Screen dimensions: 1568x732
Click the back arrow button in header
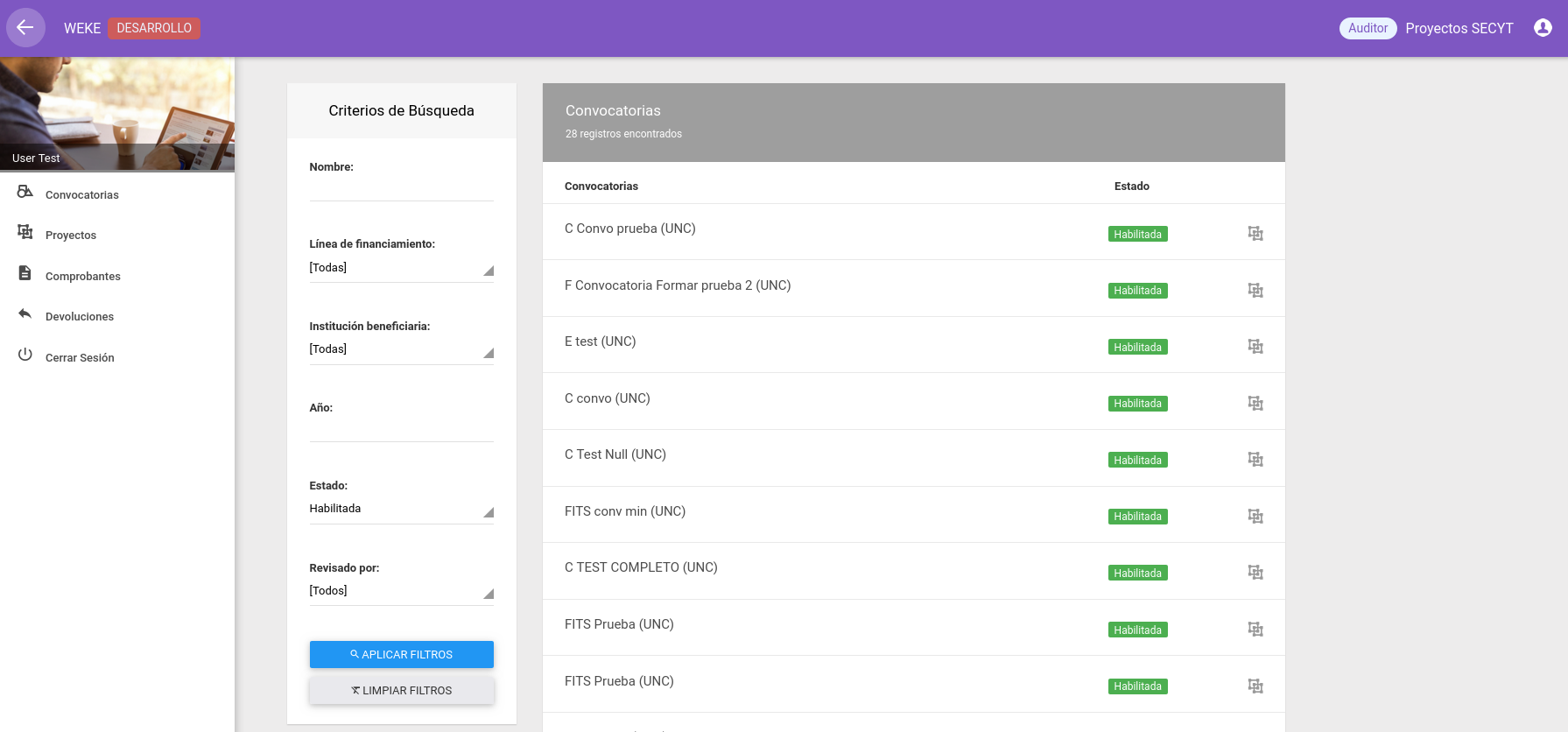coord(25,28)
